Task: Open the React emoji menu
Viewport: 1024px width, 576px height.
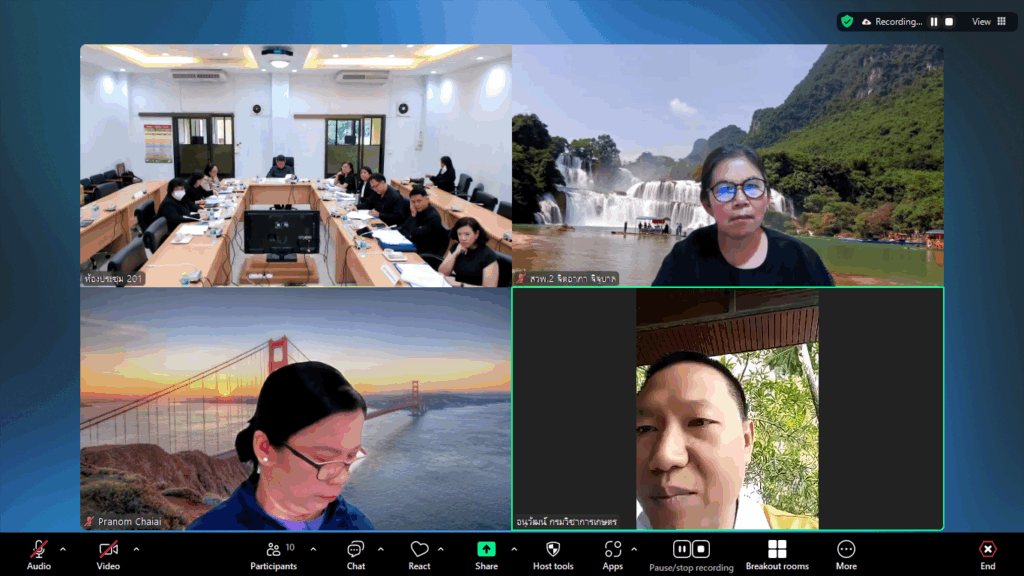Action: 419,555
